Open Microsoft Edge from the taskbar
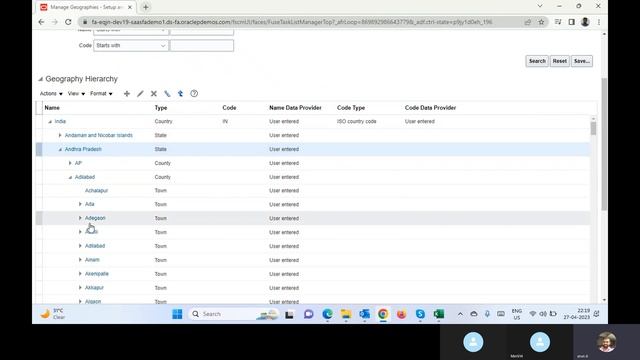This screenshot has width=640, height=360. tap(327, 314)
